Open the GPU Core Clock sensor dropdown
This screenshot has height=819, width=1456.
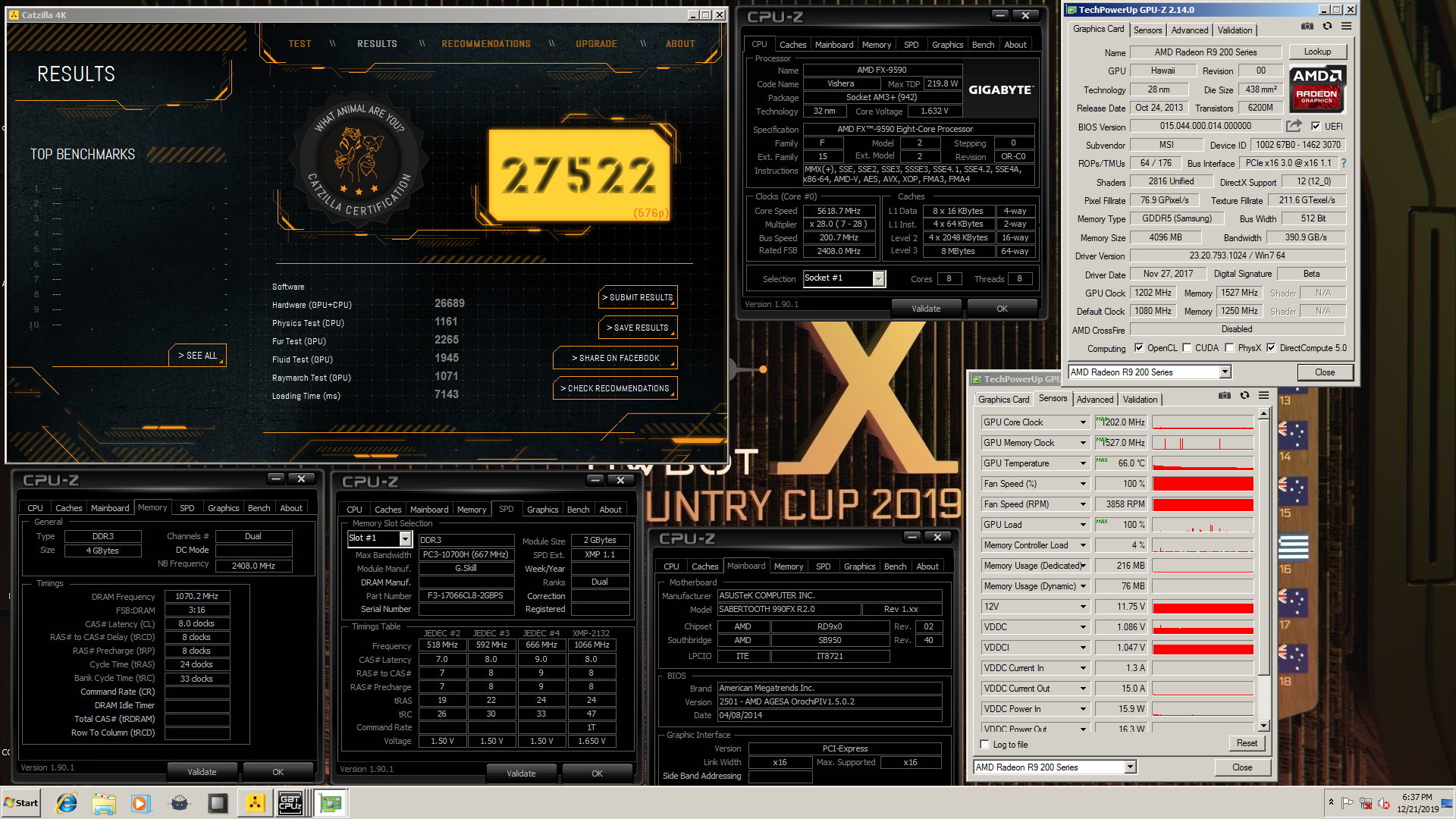tap(1083, 422)
